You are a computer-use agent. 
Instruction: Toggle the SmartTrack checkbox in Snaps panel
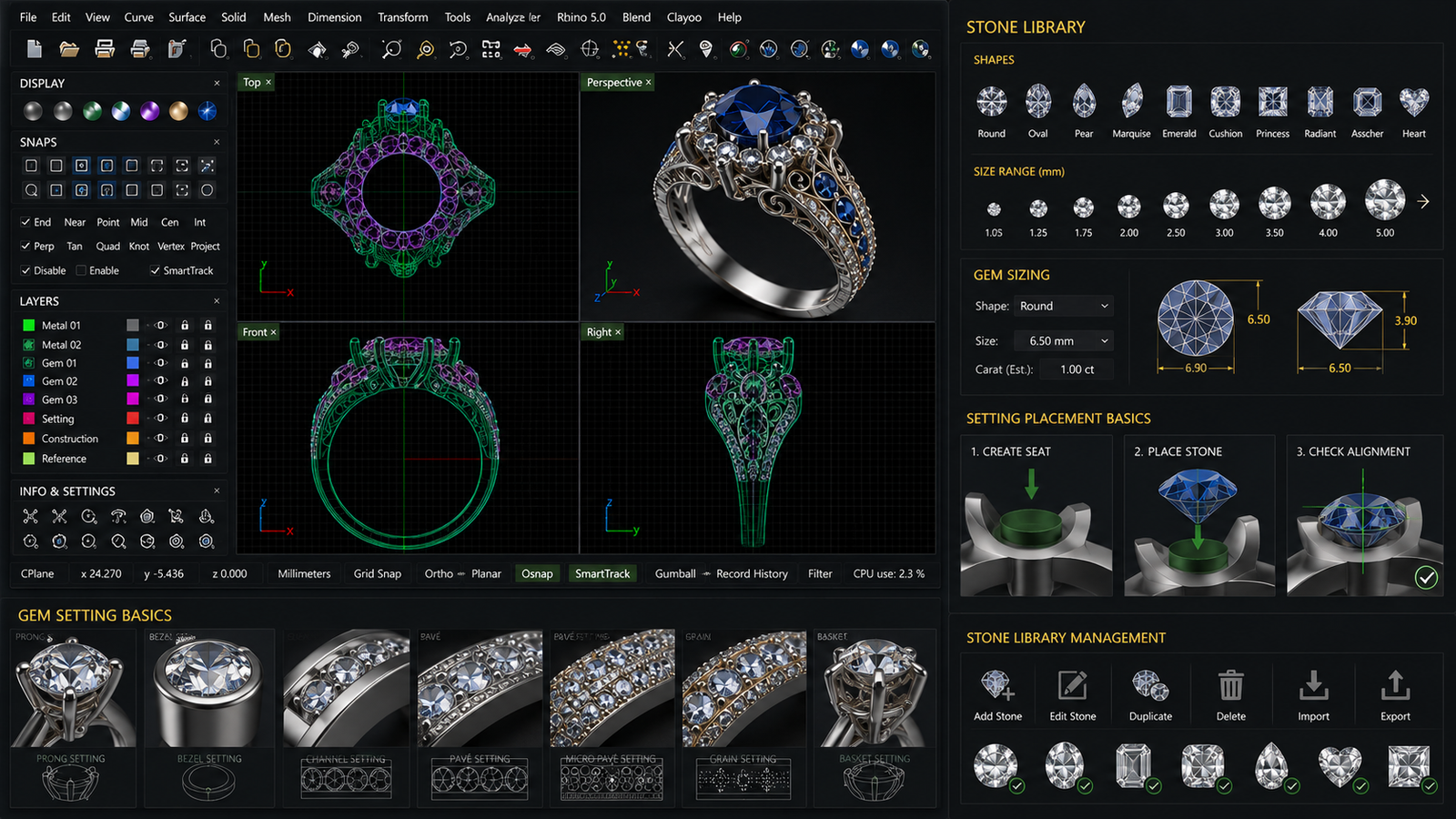click(x=155, y=270)
